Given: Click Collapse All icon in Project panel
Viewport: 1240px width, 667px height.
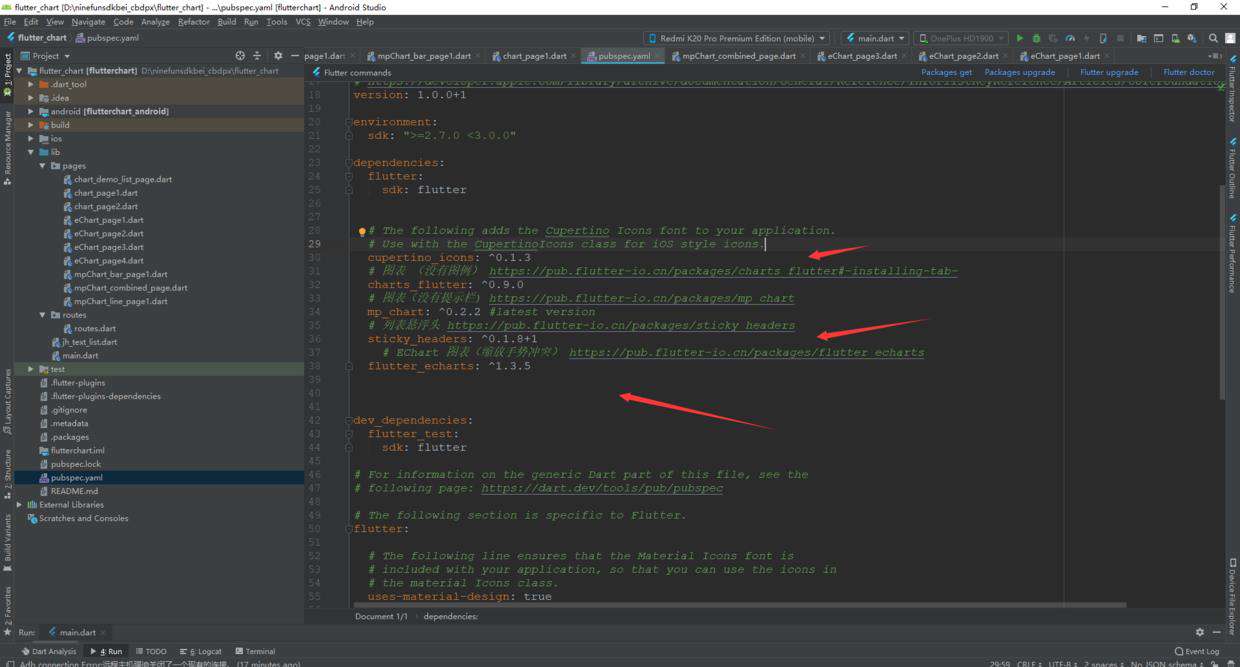Looking at the screenshot, I should (x=257, y=56).
